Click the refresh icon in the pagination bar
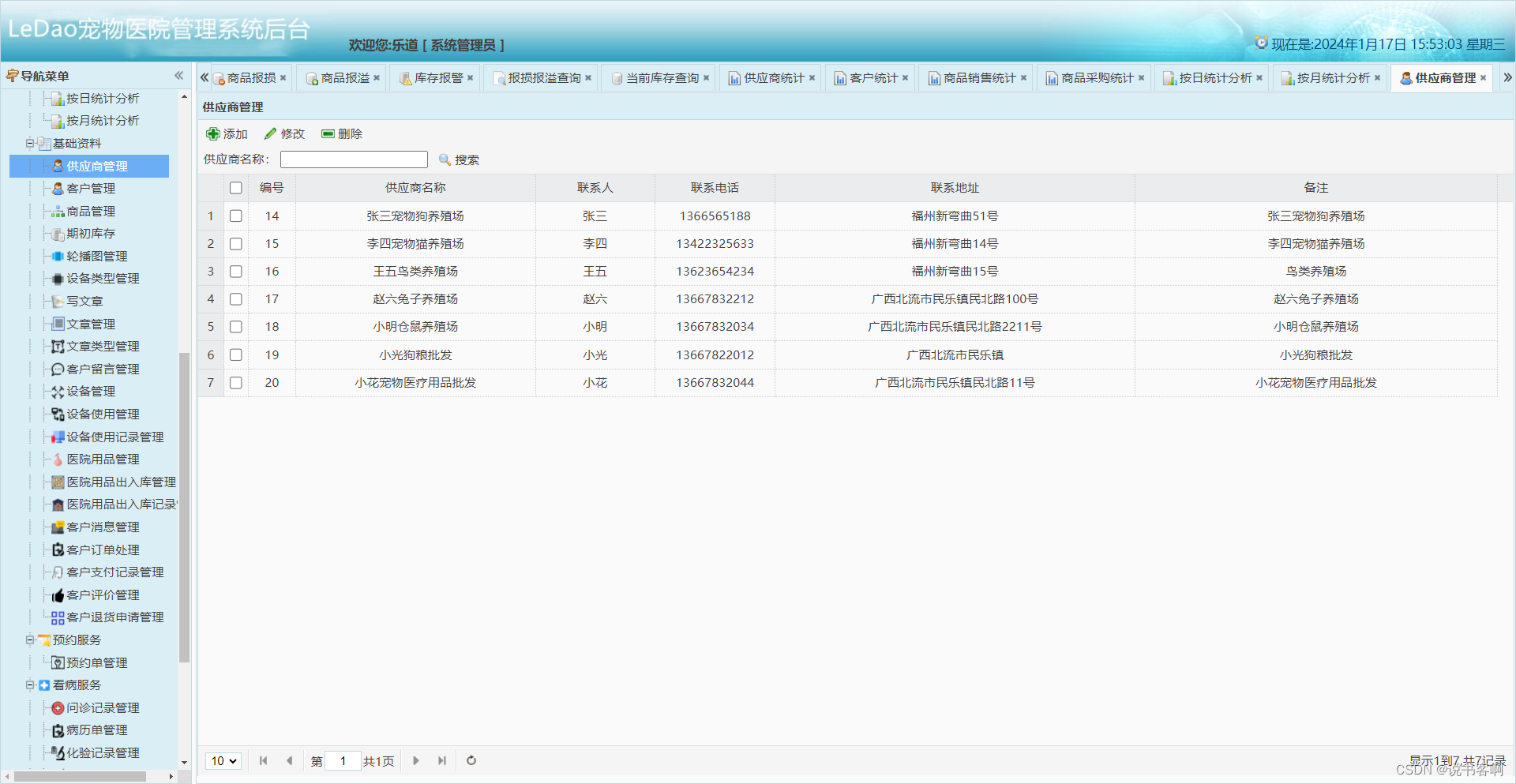 pos(471,760)
